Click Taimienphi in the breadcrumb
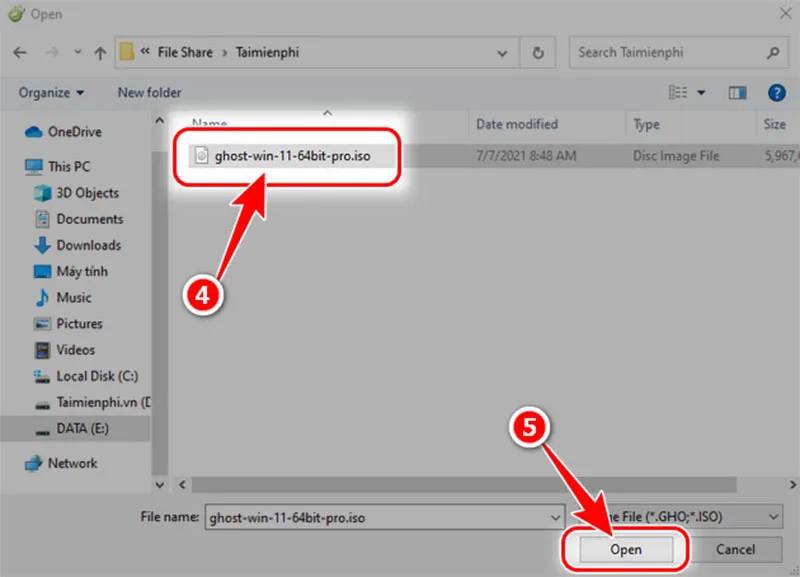The width and height of the screenshot is (800, 577). 267,53
